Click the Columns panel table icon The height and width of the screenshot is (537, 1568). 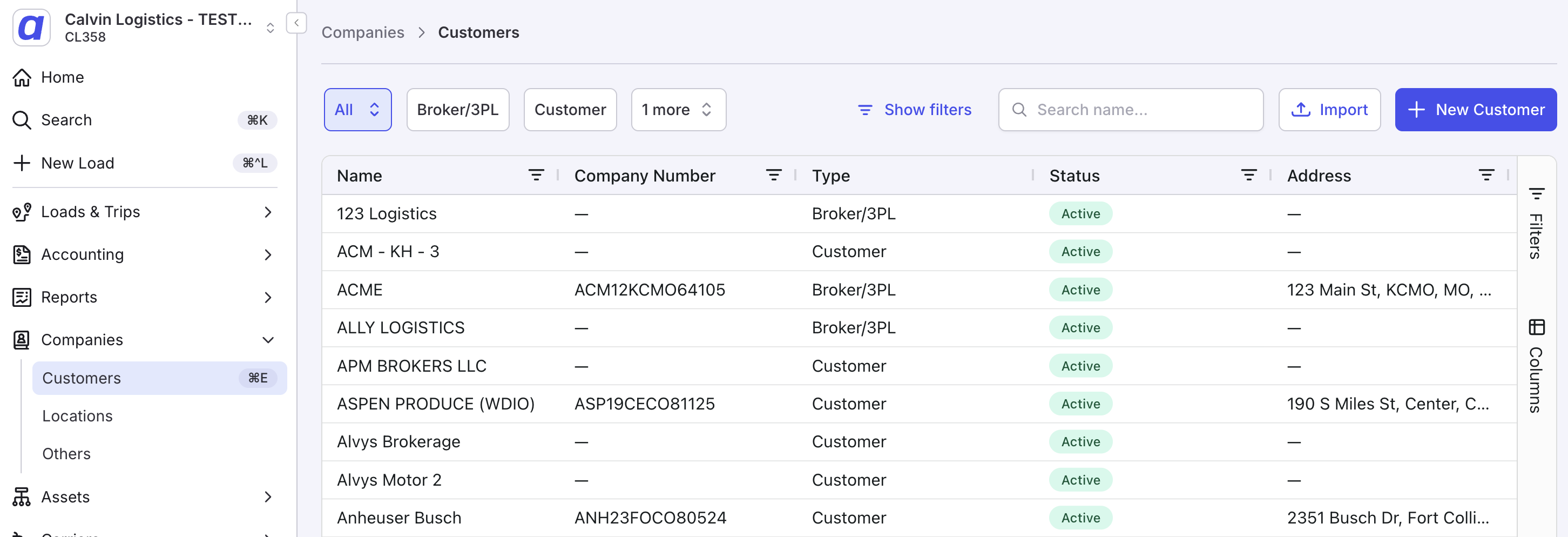tap(1536, 327)
